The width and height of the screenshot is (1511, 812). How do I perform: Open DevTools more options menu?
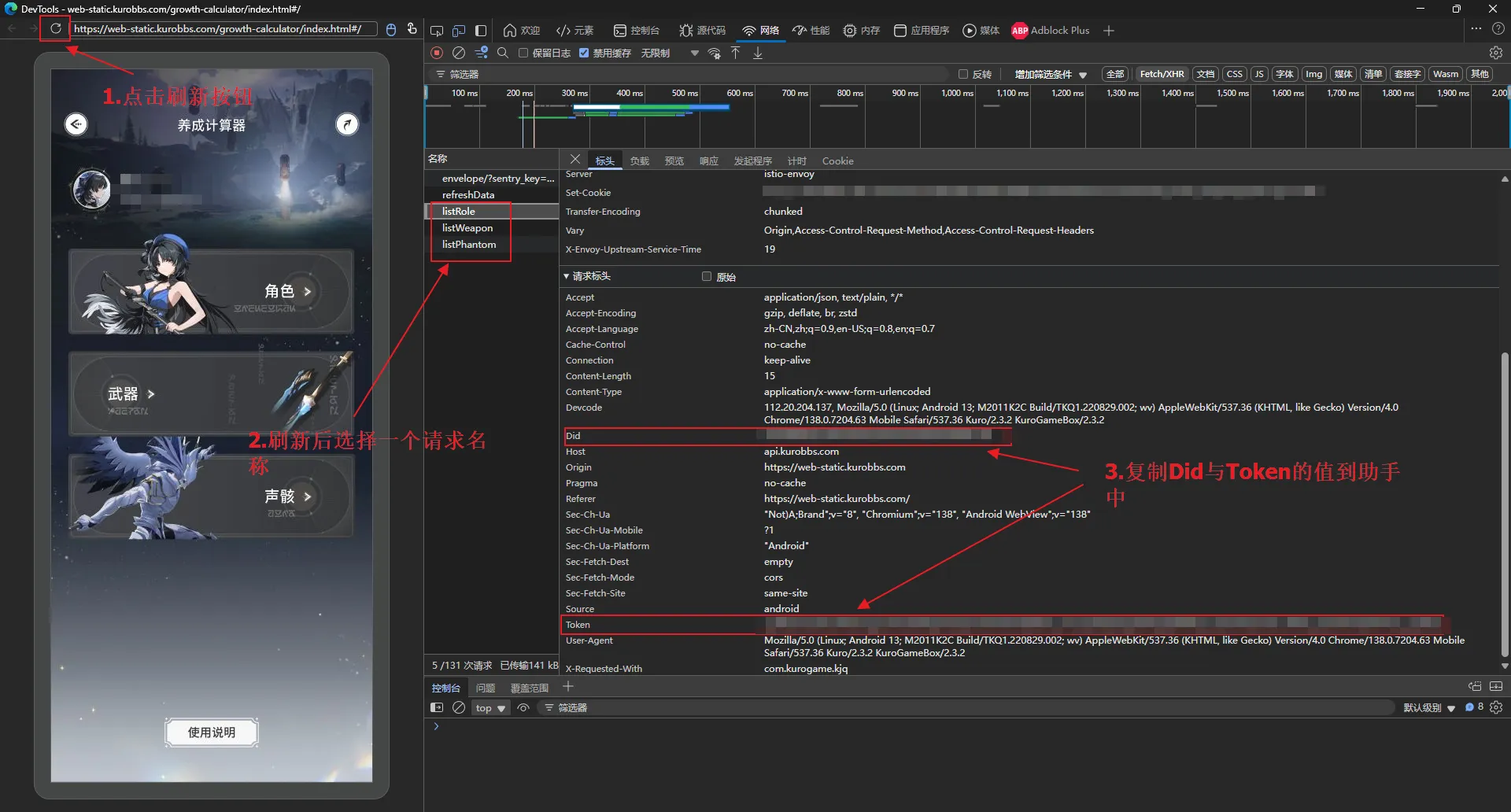1476,29
